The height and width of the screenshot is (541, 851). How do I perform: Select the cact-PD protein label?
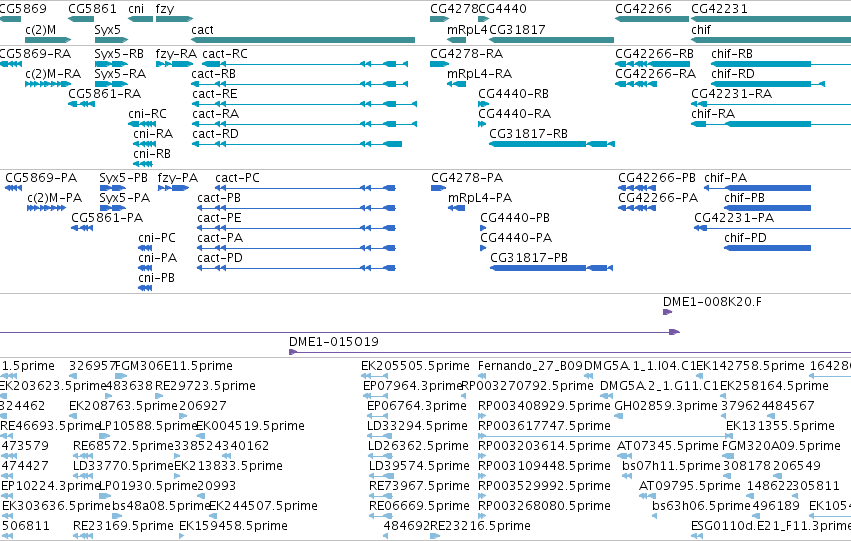[220, 258]
